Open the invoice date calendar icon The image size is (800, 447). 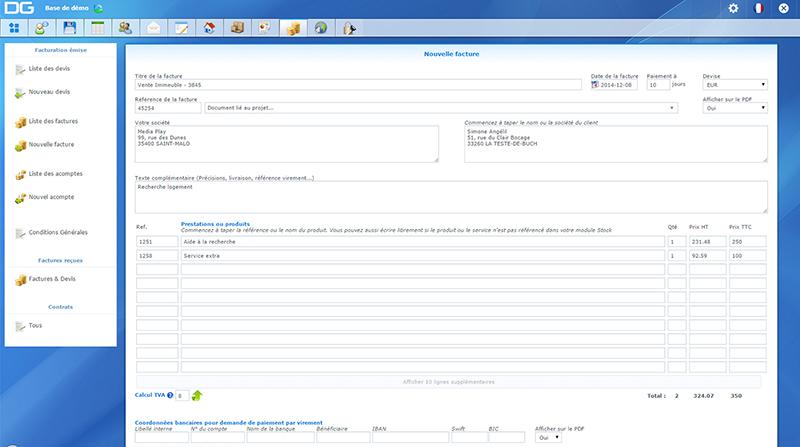point(595,85)
